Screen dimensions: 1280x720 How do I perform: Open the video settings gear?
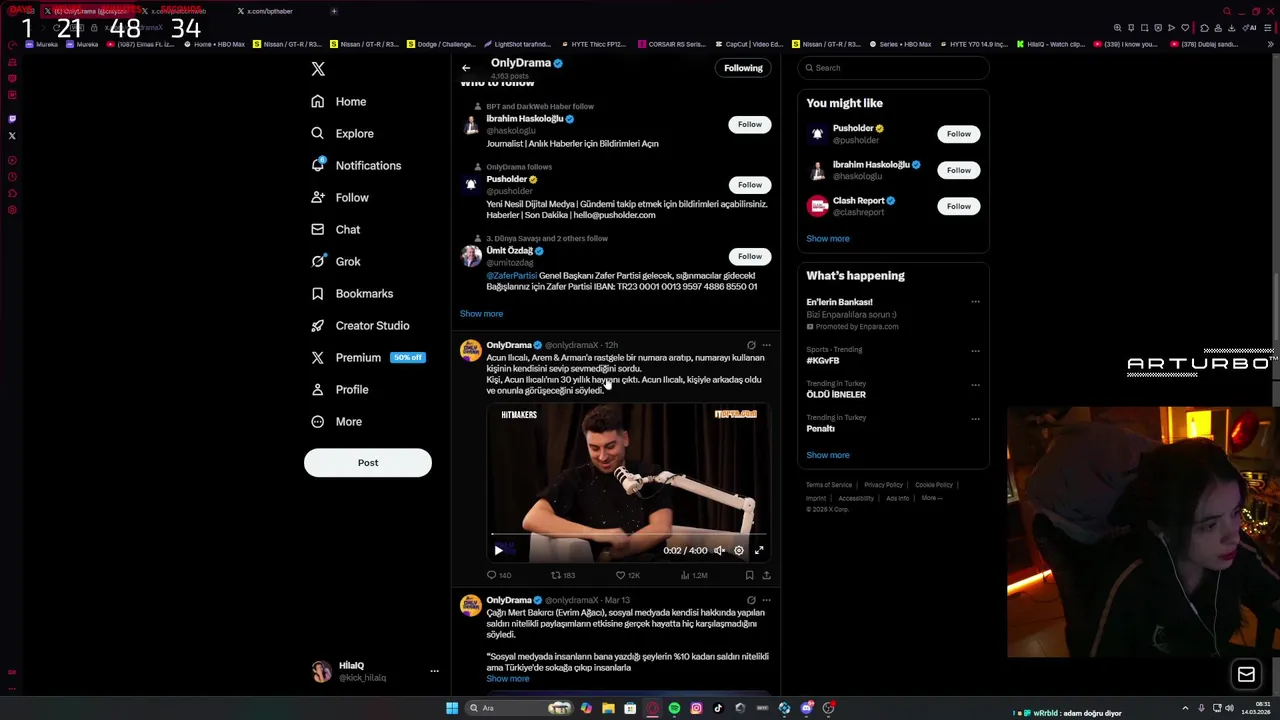point(739,550)
